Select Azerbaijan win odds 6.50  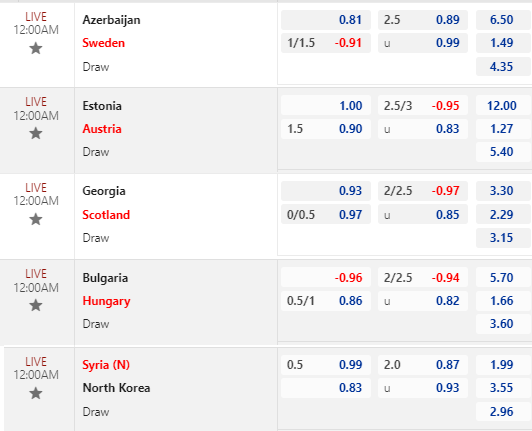(504, 20)
